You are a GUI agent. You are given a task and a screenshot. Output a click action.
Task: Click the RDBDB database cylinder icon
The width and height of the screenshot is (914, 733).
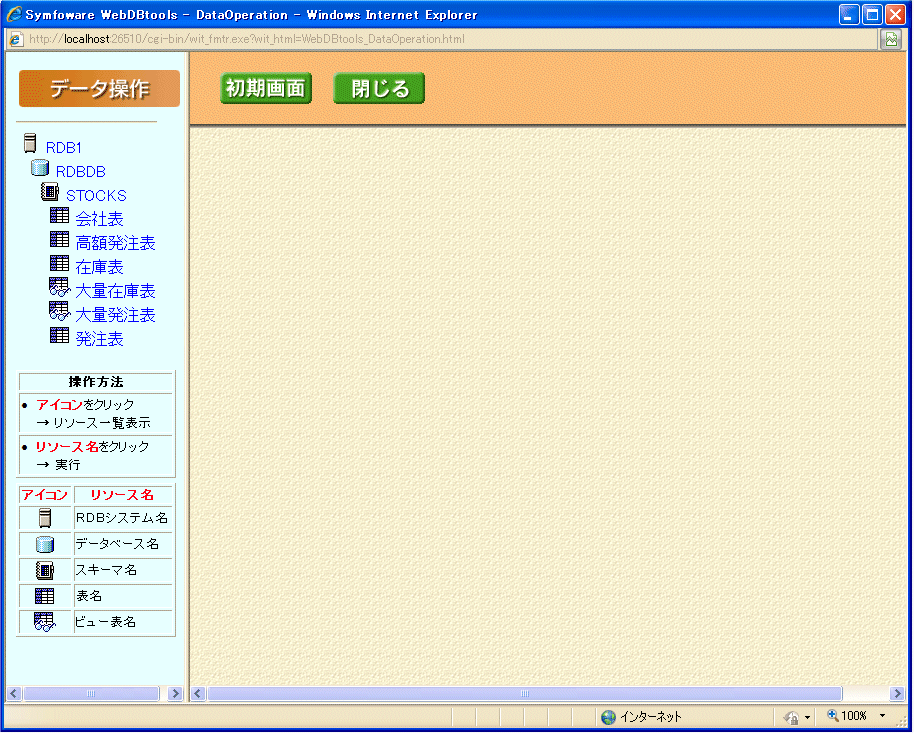[x=40, y=168]
